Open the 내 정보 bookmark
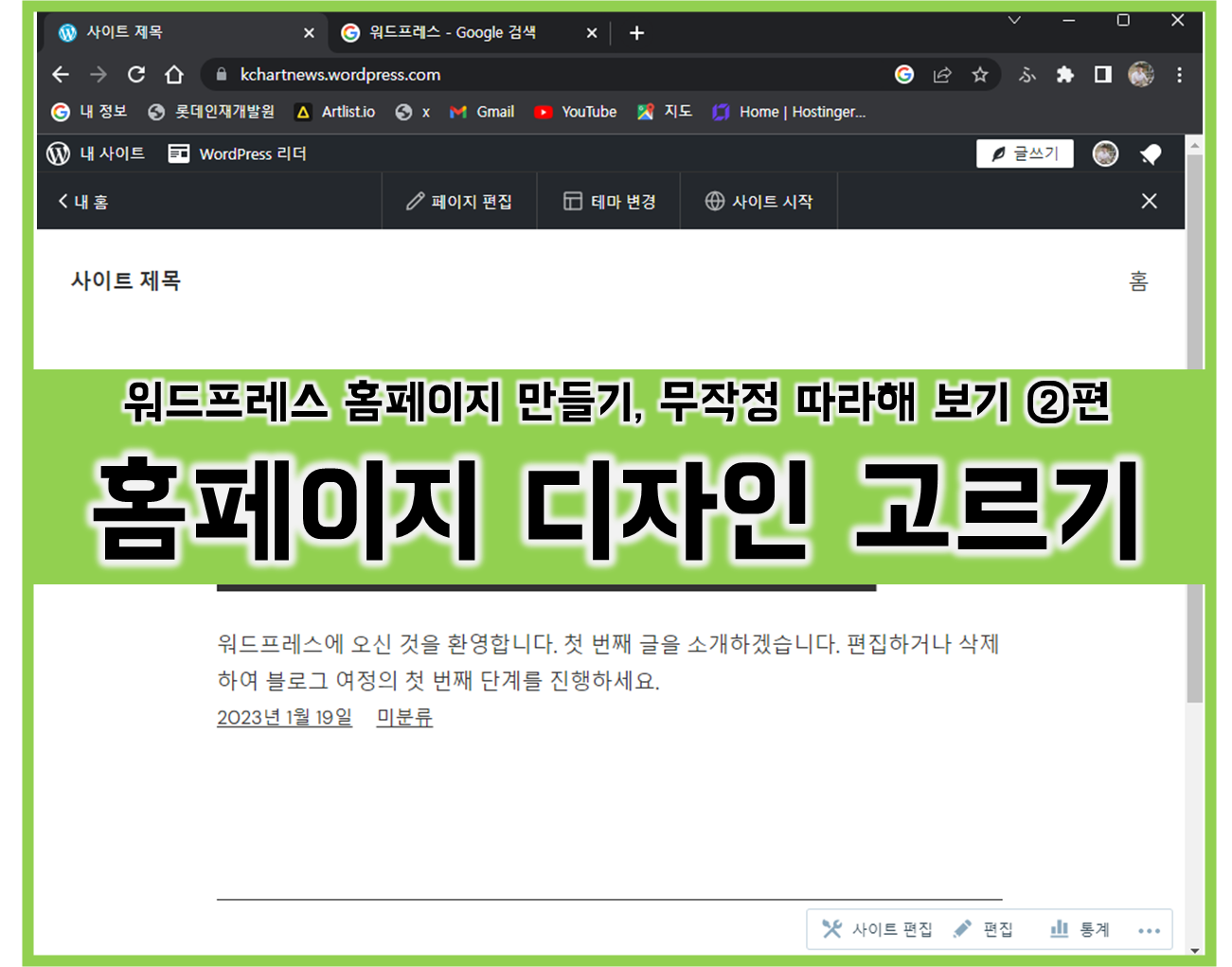The width and height of the screenshot is (1232, 967). tap(89, 112)
